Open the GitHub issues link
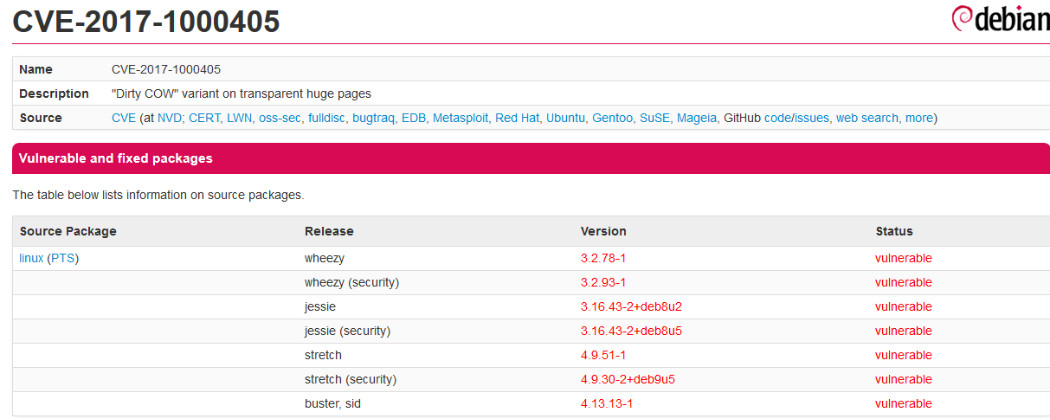 coord(812,118)
